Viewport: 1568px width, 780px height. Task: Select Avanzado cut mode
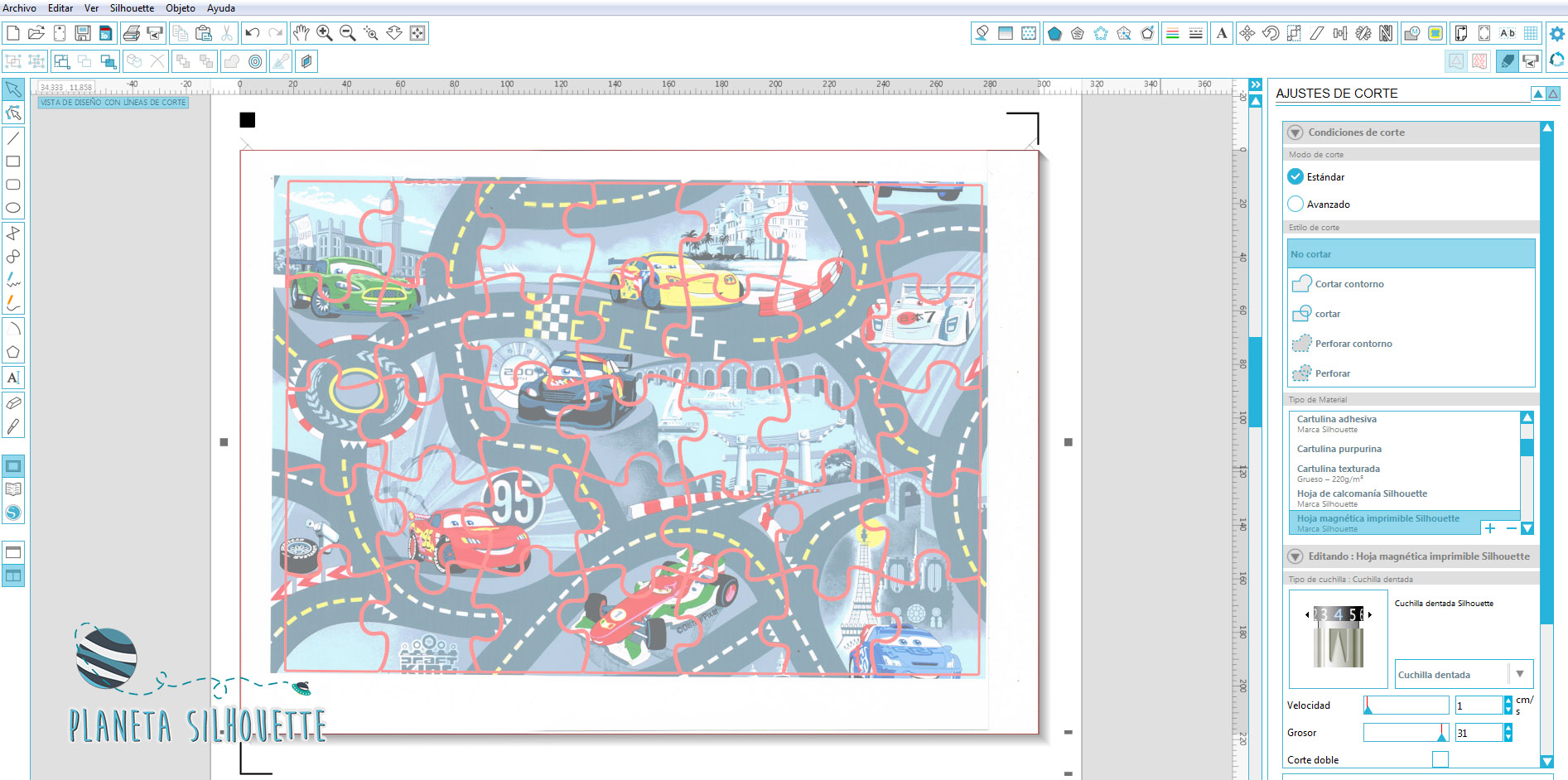pos(1295,204)
